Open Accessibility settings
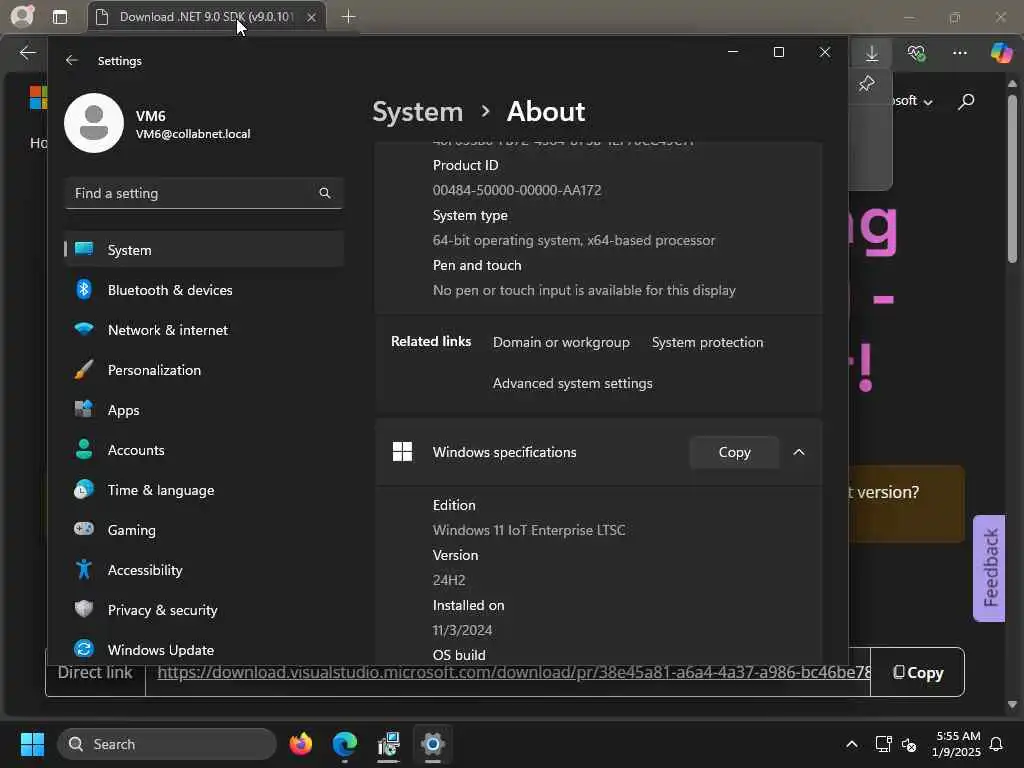1024x768 pixels. pyautogui.click(x=204, y=569)
